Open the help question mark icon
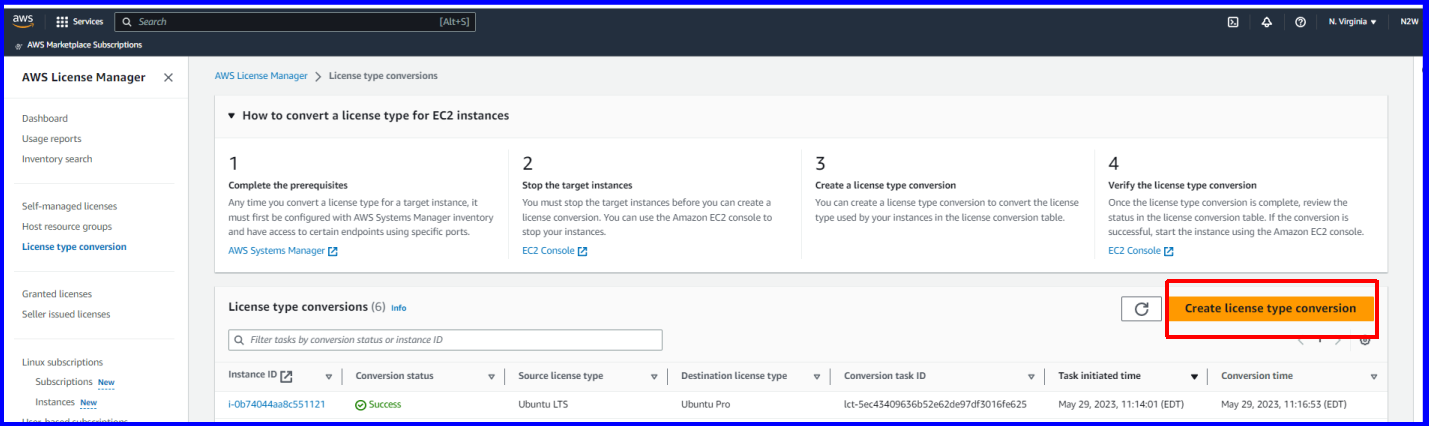1429x426 pixels. pyautogui.click(x=1300, y=22)
